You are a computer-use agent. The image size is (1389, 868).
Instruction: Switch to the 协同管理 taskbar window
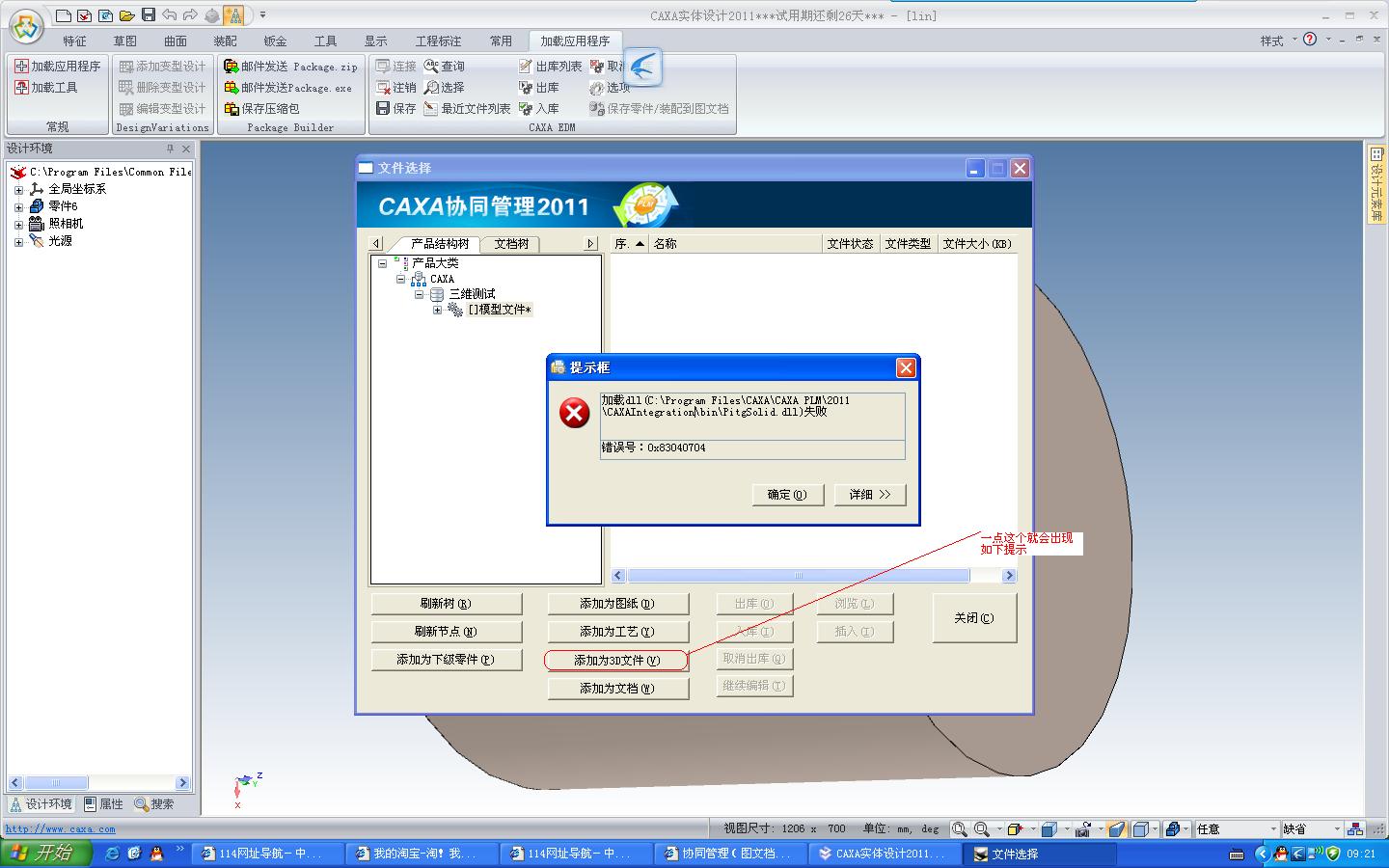click(x=730, y=854)
